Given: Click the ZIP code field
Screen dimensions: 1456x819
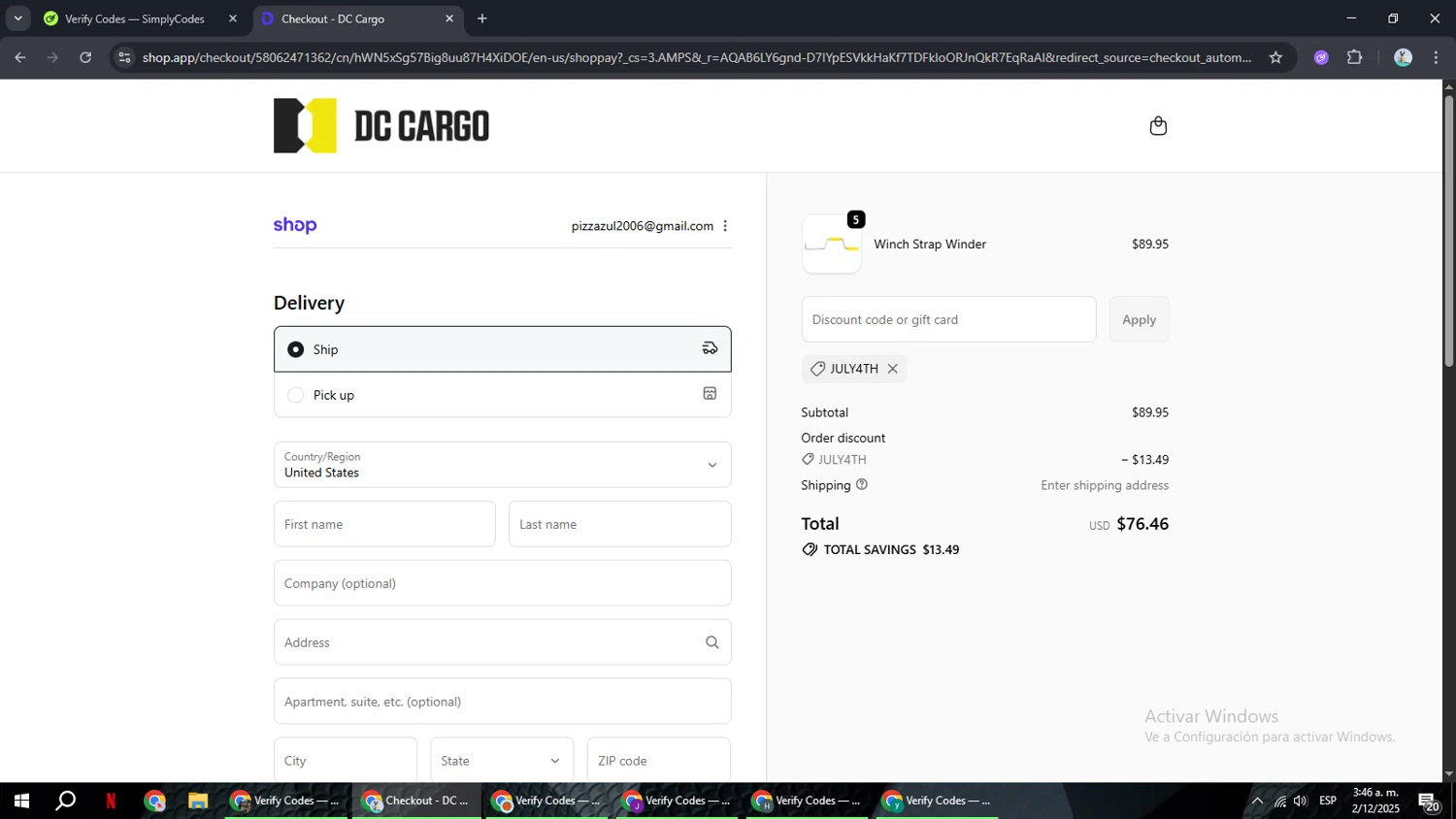Looking at the screenshot, I should (658, 761).
